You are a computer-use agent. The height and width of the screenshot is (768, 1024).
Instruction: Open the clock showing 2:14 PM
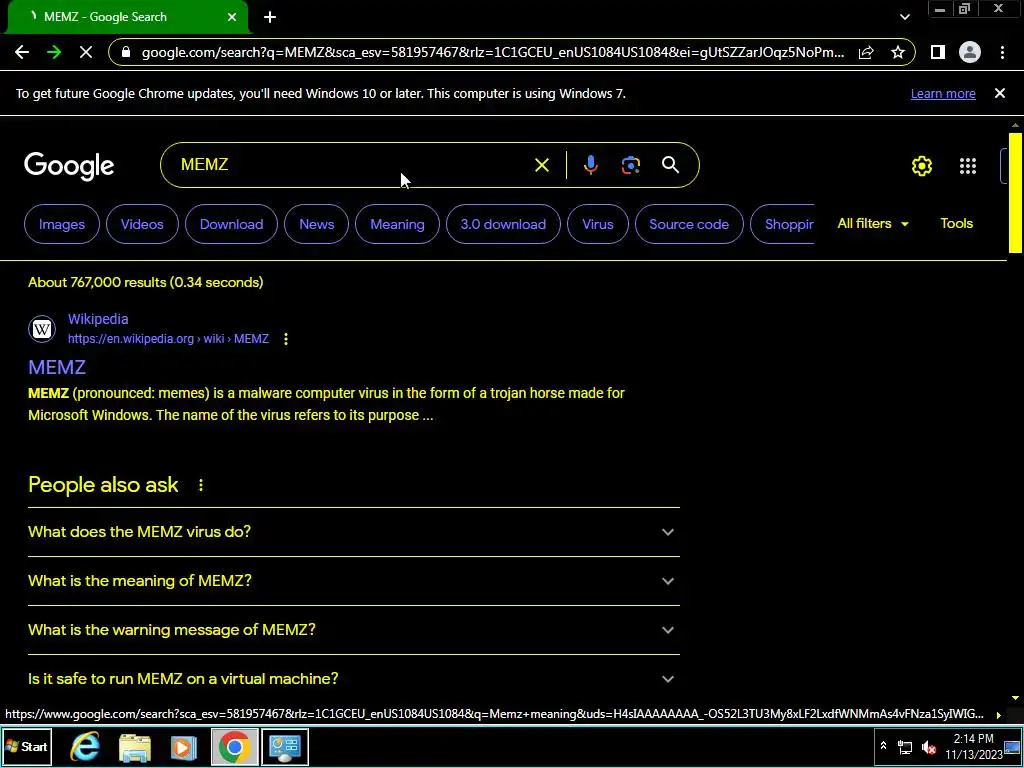pyautogui.click(x=973, y=746)
